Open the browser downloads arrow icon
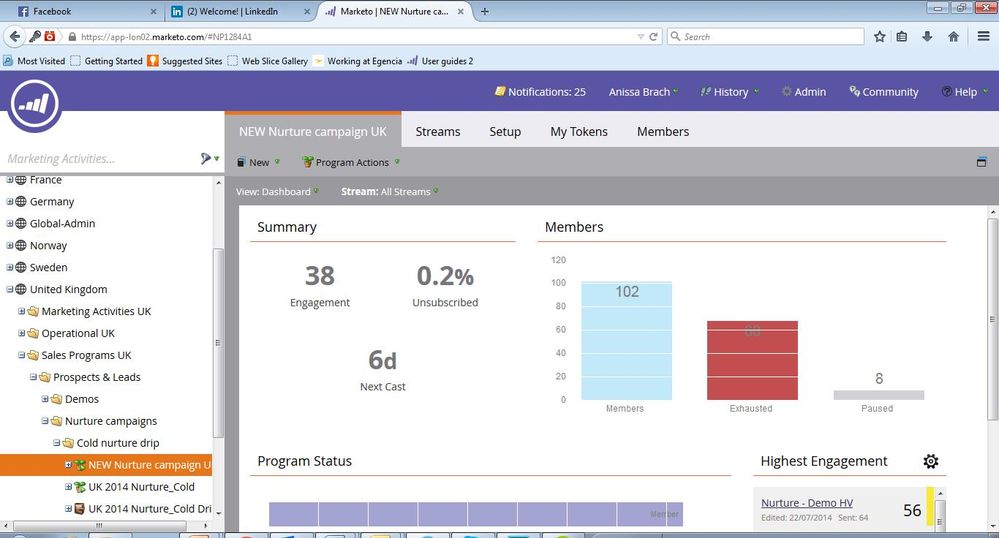999x538 pixels. 927,37
